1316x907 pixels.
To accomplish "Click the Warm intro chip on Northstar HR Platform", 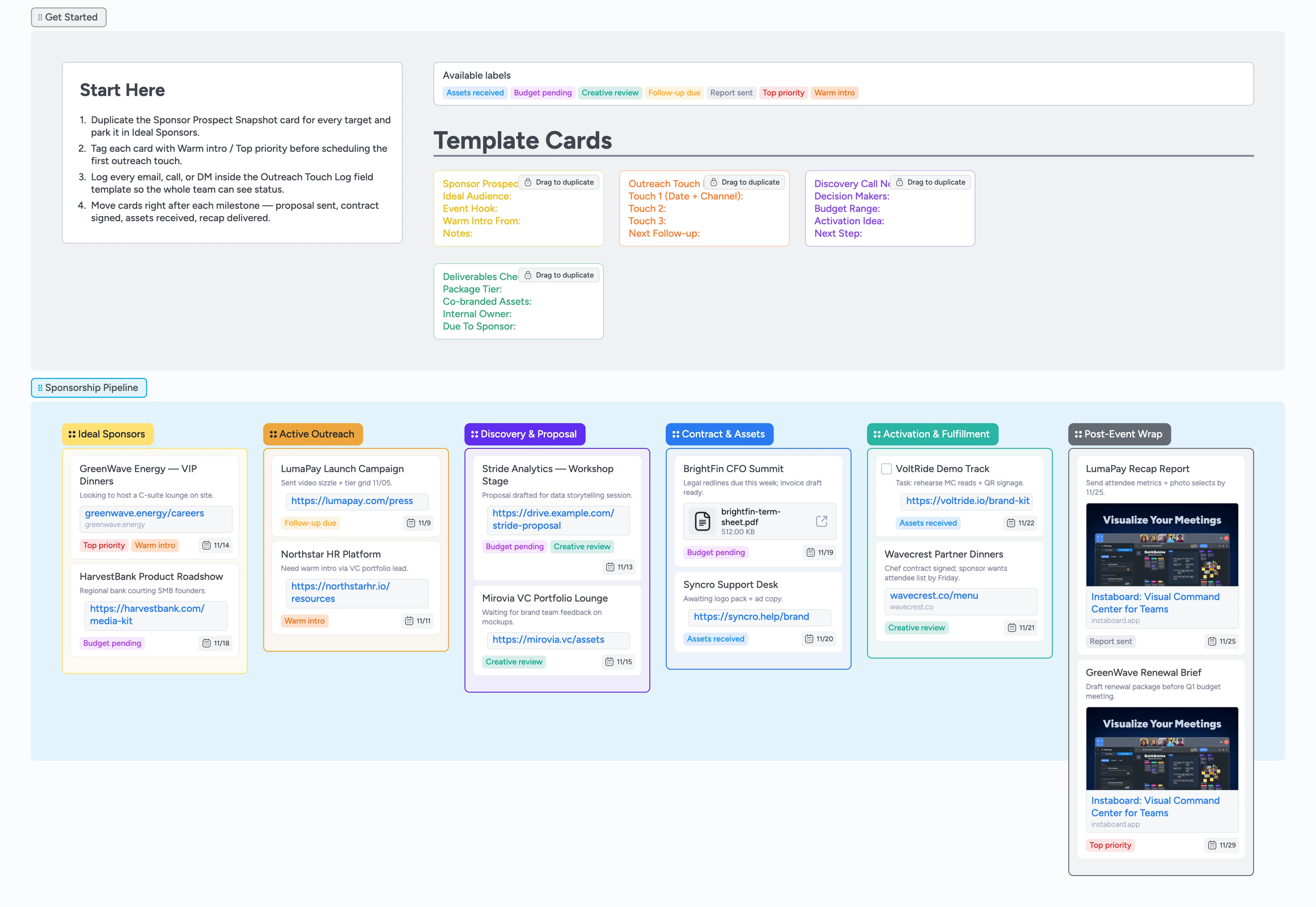I will tap(304, 620).
